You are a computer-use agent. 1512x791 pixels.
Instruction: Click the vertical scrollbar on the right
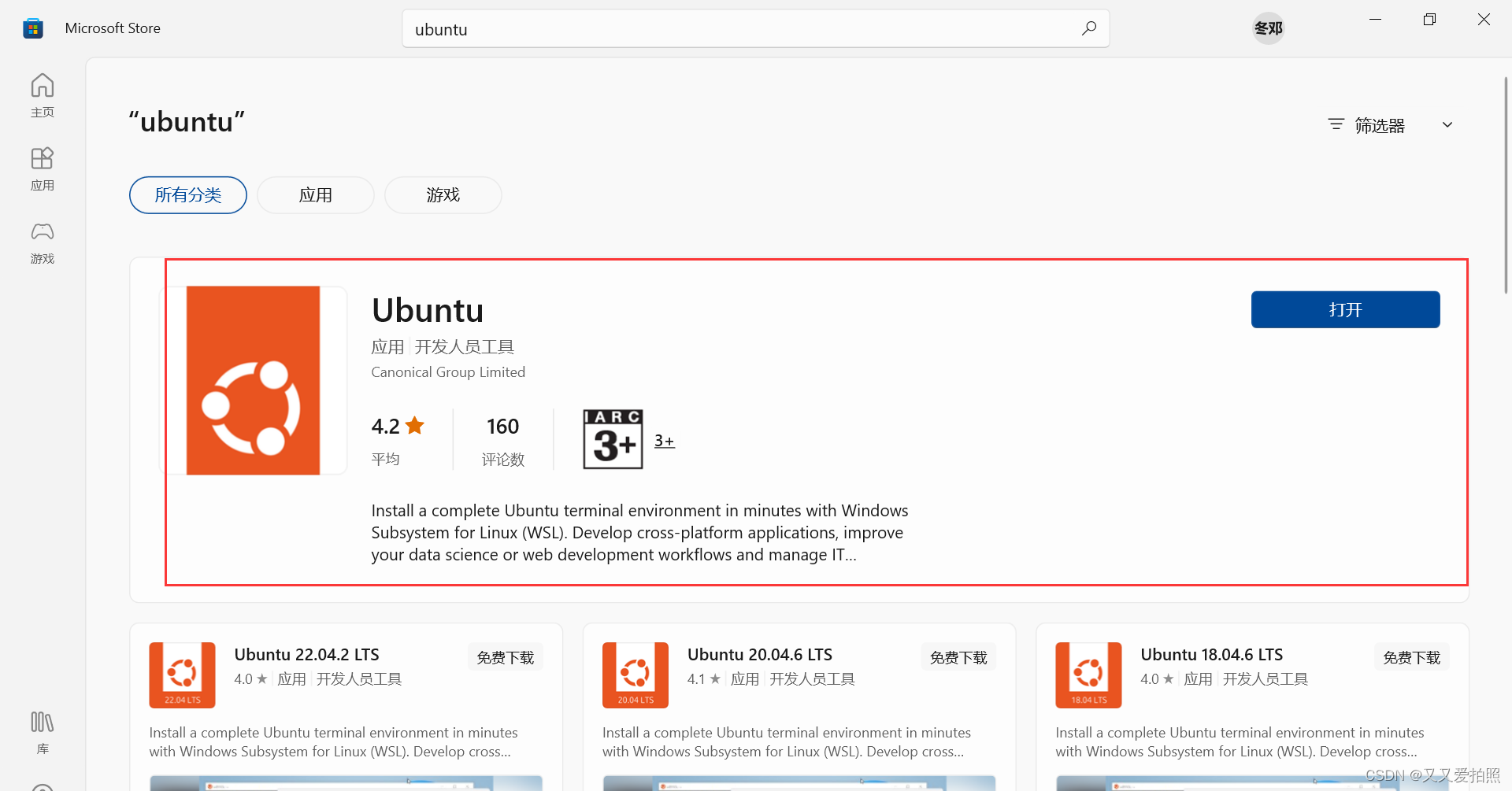coord(1506,186)
